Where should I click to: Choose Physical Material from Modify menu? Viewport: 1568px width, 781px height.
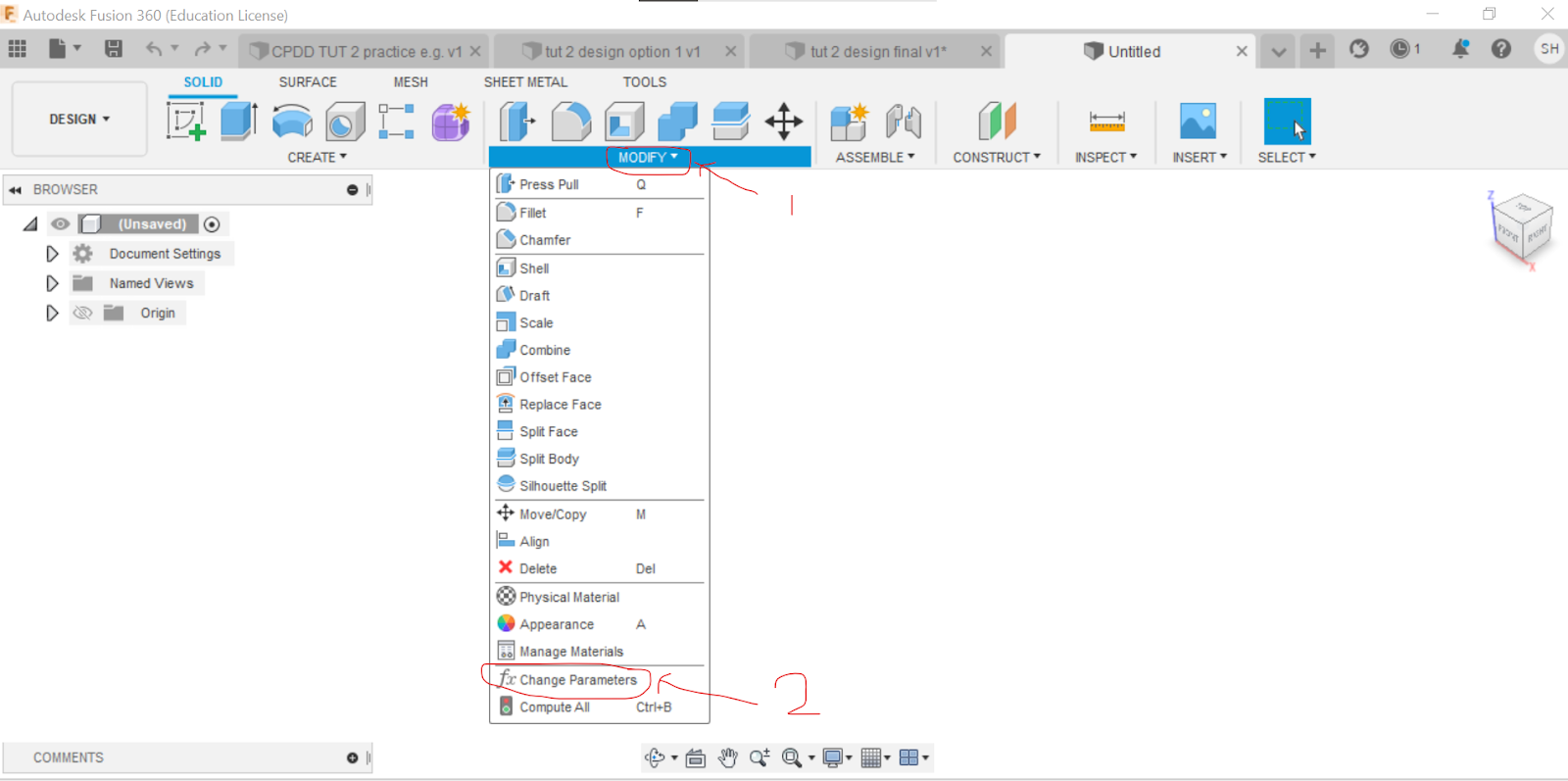[599, 597]
